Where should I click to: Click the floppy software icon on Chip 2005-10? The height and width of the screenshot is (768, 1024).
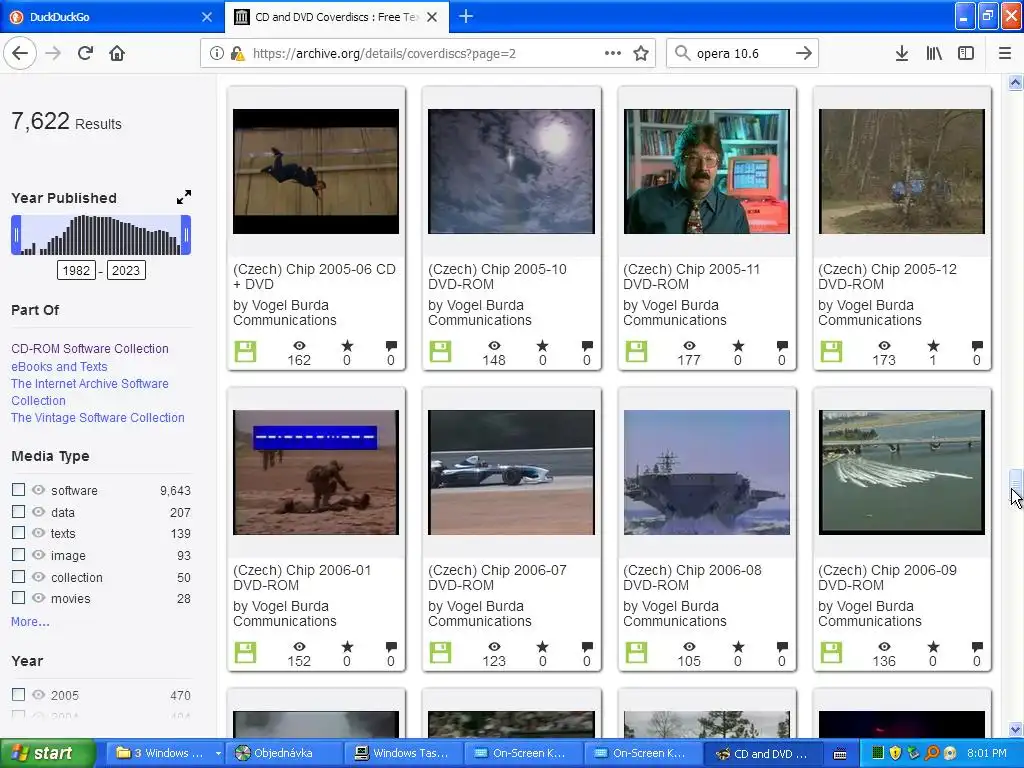(440, 351)
